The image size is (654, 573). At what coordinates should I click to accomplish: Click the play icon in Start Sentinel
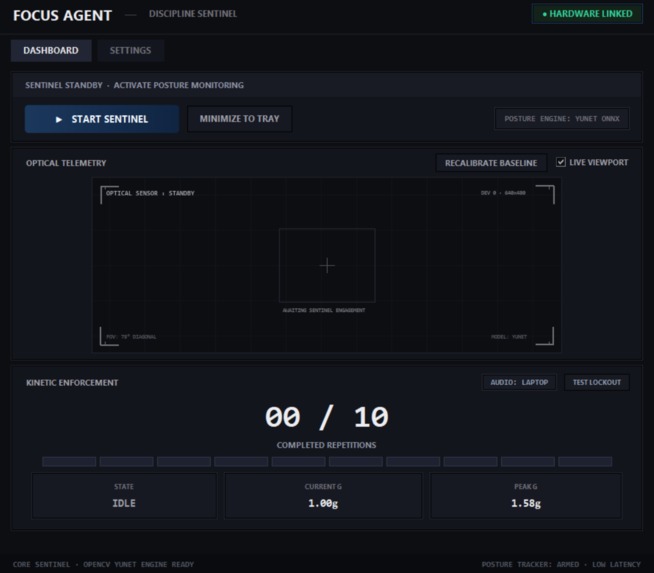tap(59, 119)
